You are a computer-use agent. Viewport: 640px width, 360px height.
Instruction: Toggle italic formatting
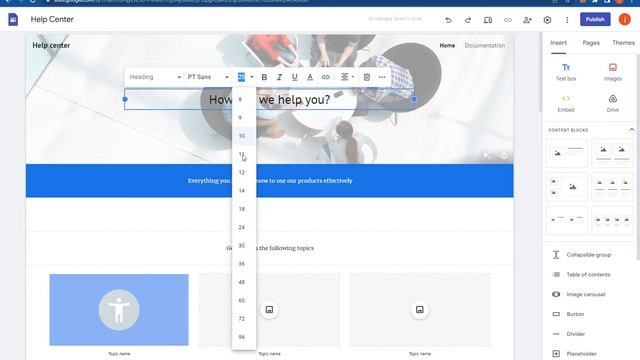[279, 77]
